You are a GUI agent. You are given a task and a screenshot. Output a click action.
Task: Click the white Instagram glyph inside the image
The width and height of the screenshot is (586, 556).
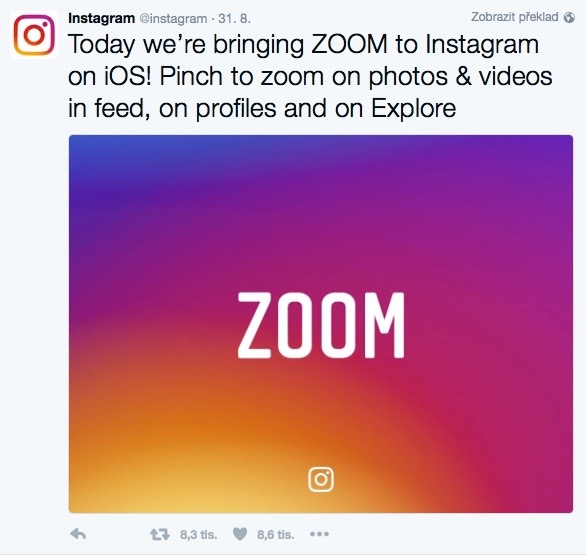point(321,479)
